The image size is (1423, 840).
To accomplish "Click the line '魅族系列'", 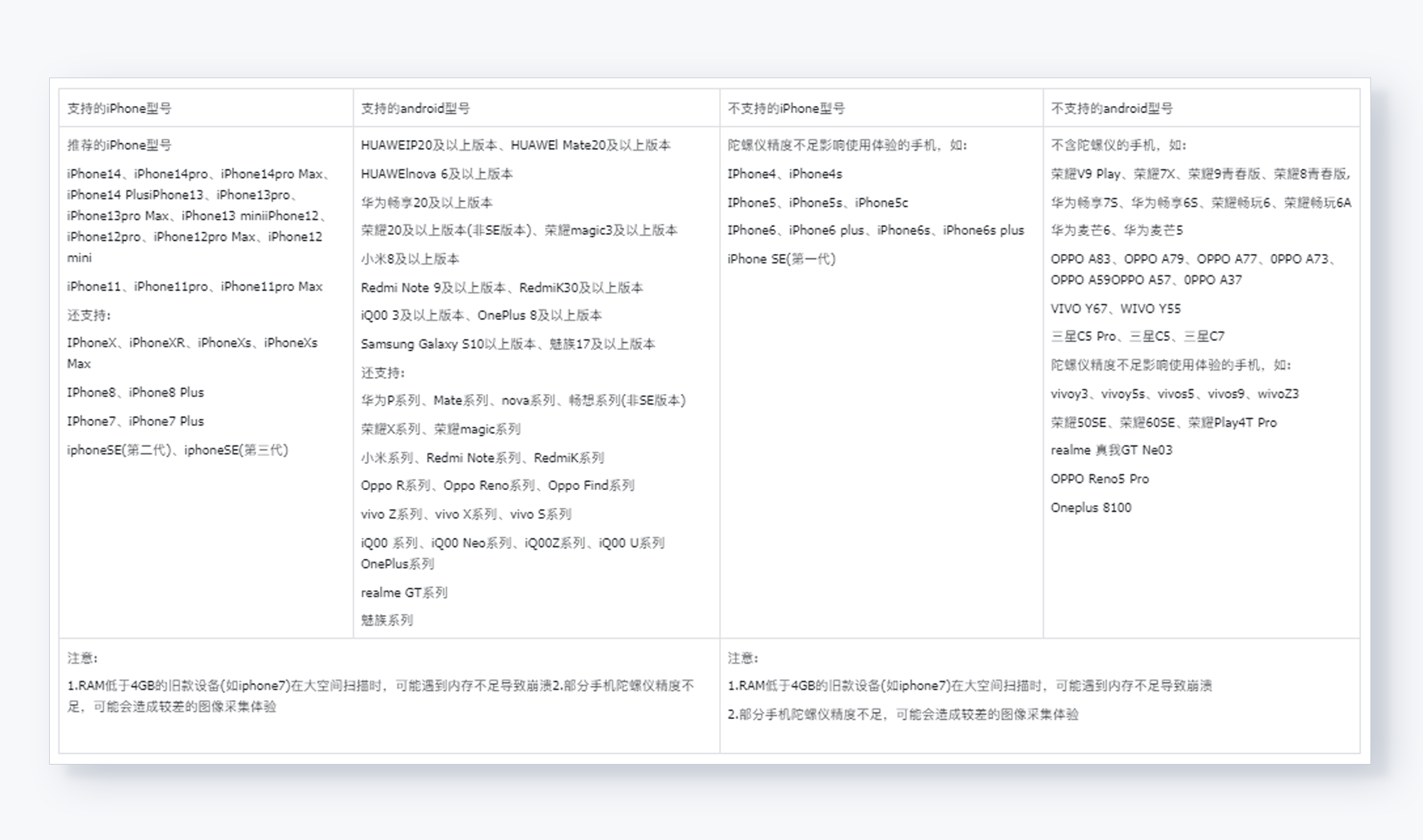I will click(387, 620).
